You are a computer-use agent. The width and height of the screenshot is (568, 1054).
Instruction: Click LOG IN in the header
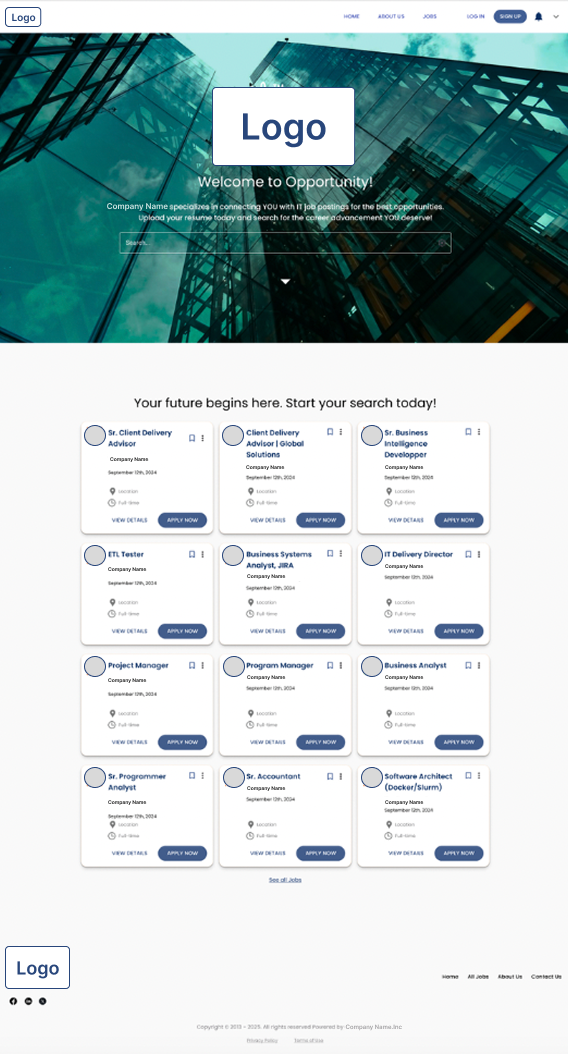(x=476, y=17)
